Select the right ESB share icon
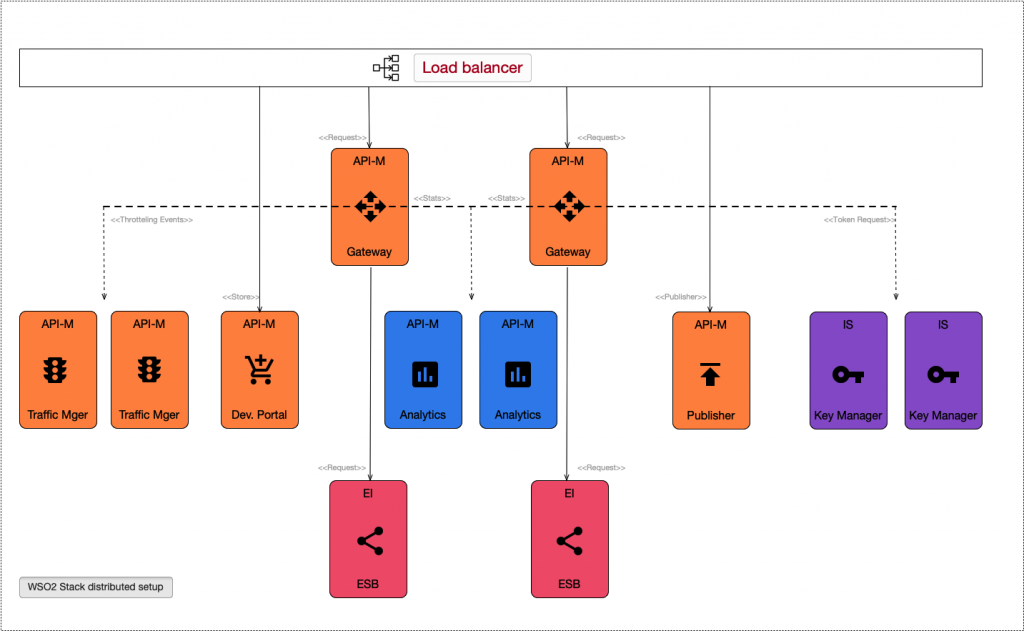Screen dimensions: 1024x631 (x=569, y=541)
